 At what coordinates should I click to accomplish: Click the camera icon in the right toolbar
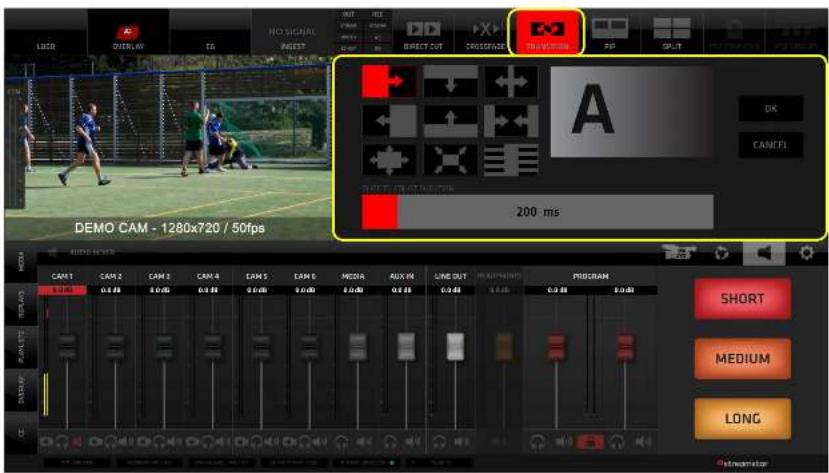click(678, 253)
